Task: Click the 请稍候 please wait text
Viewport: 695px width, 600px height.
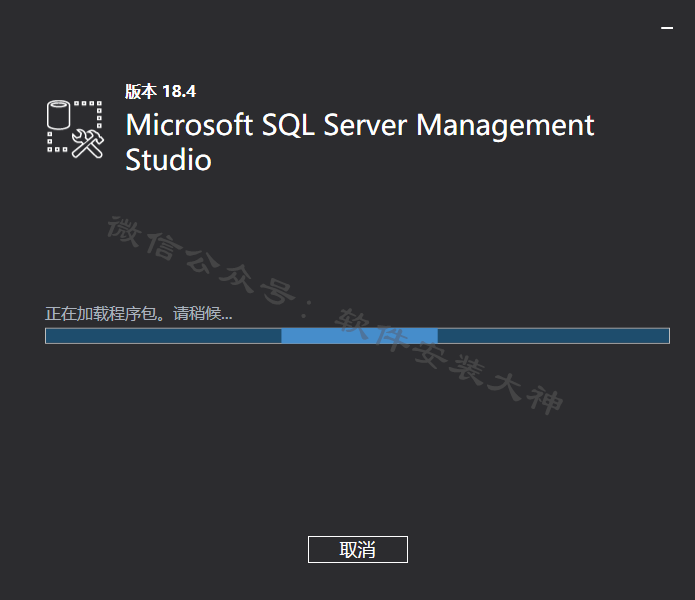Action: point(203,313)
